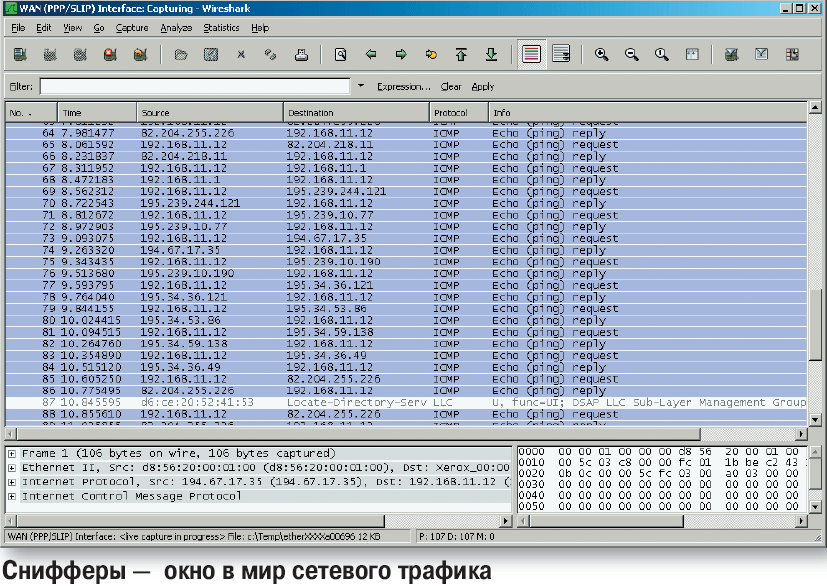The height and width of the screenshot is (586, 827).
Task: Open the Statistics menu
Action: [221, 28]
